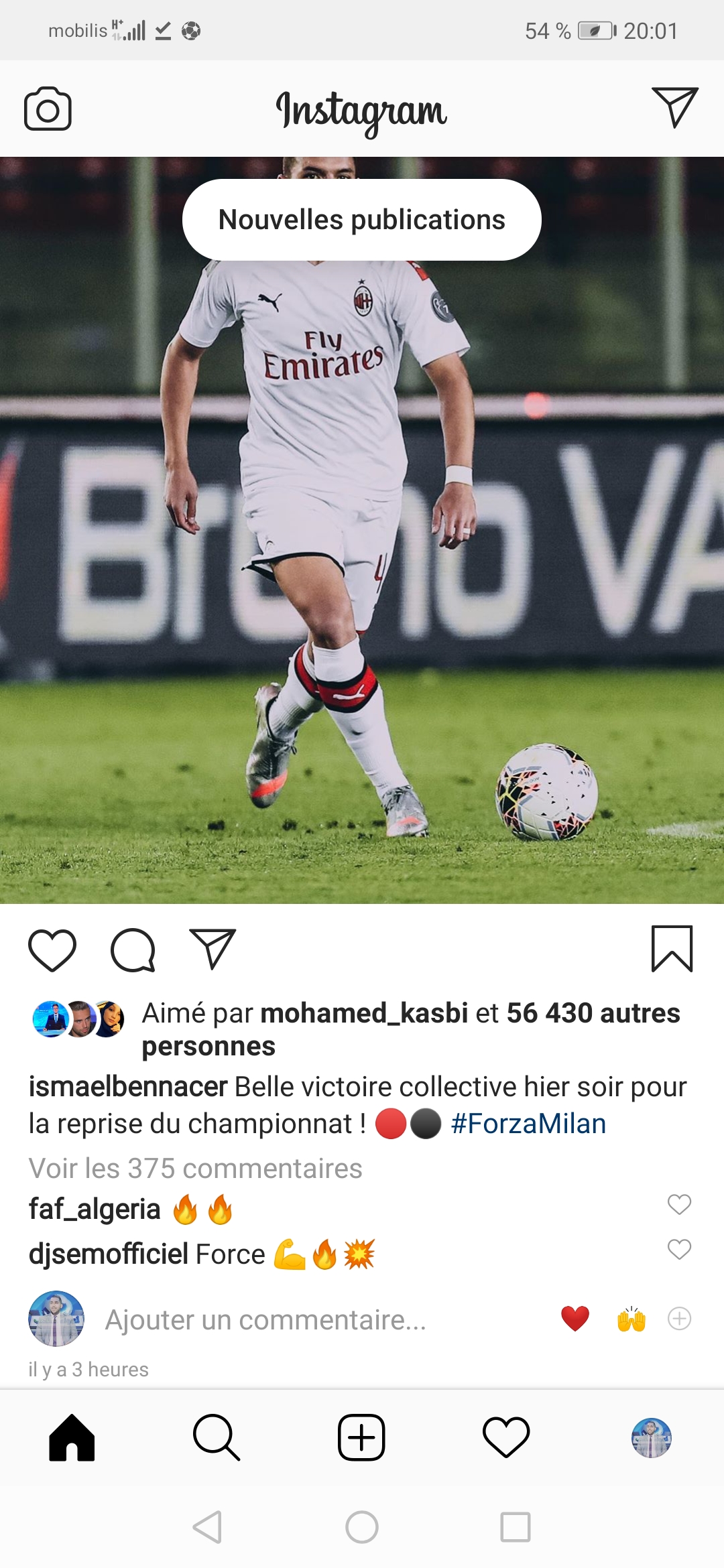Open the Search tab

[216, 1437]
